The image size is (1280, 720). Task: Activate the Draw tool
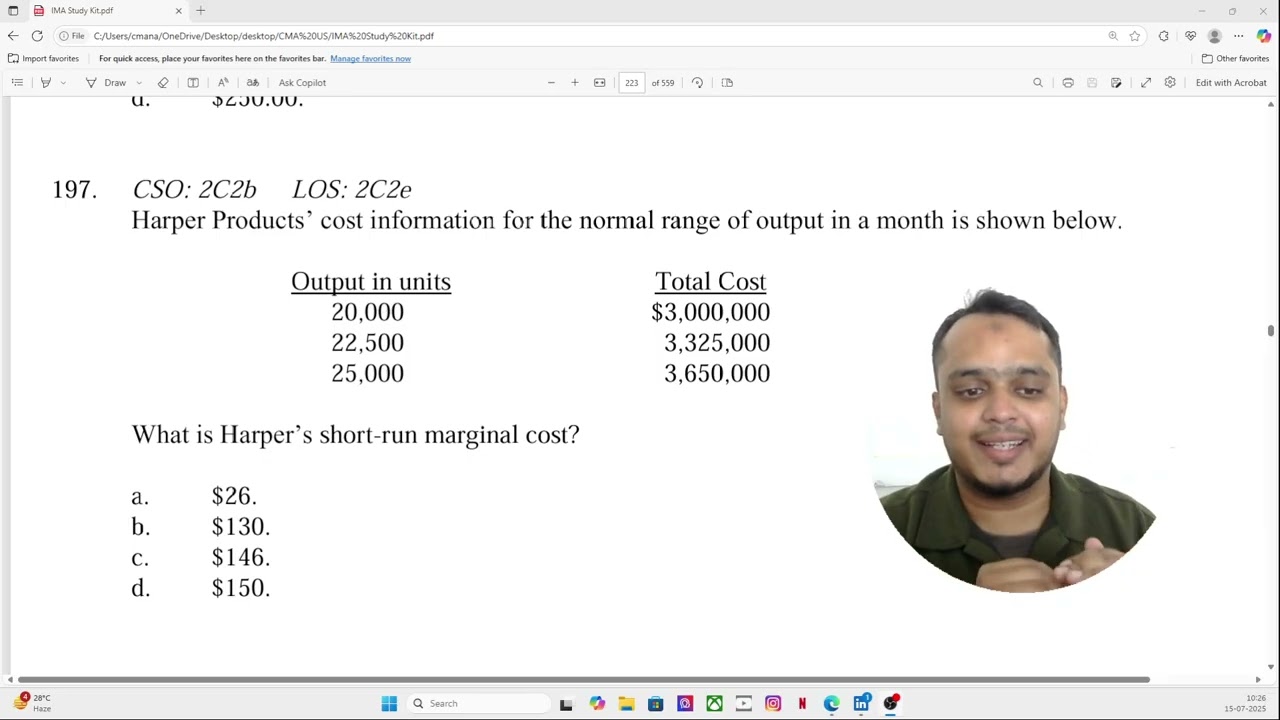pos(106,82)
